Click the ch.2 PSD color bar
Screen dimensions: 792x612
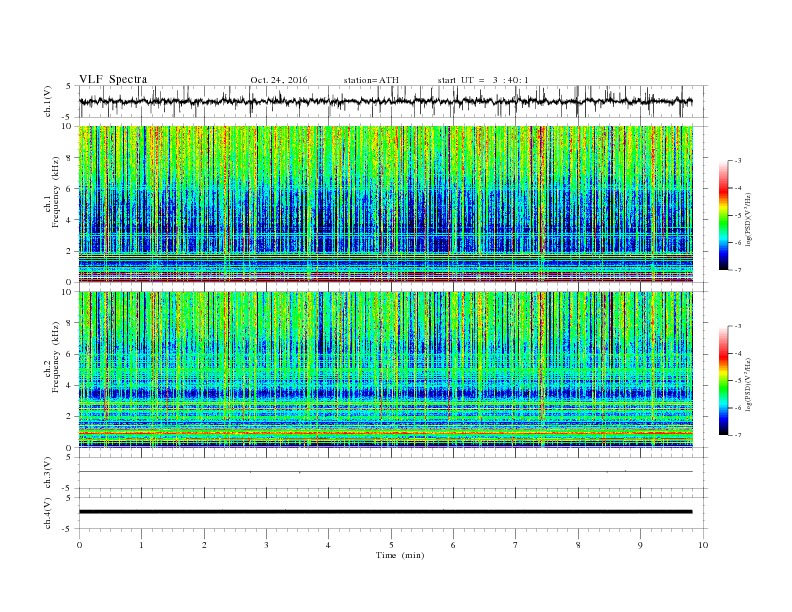point(723,380)
